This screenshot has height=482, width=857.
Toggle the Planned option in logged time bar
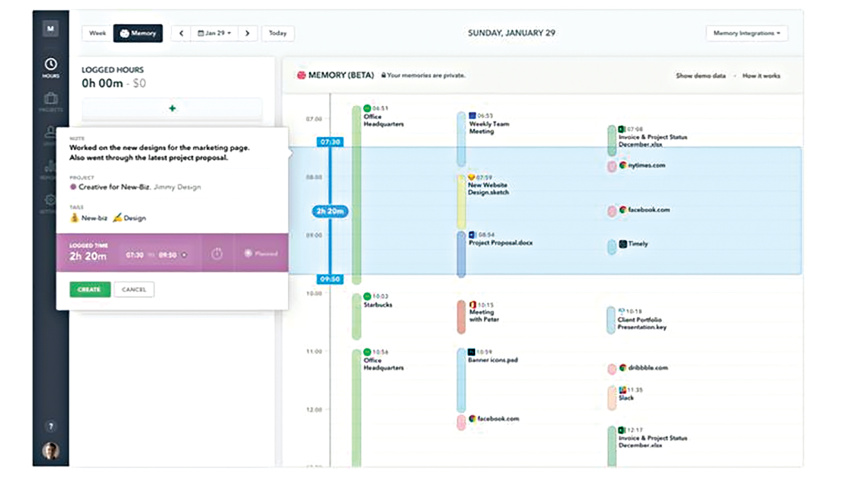(262, 254)
